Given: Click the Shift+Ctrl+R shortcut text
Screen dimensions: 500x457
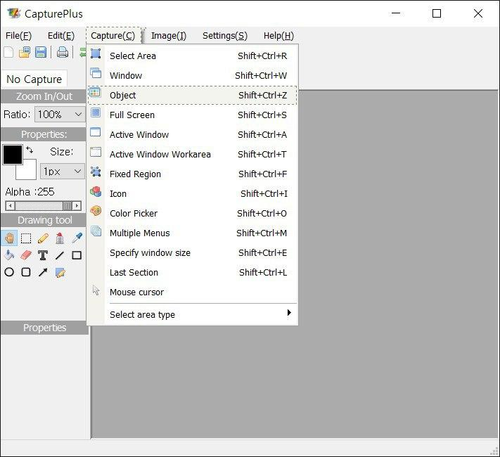Looking at the screenshot, I should coord(262,56).
